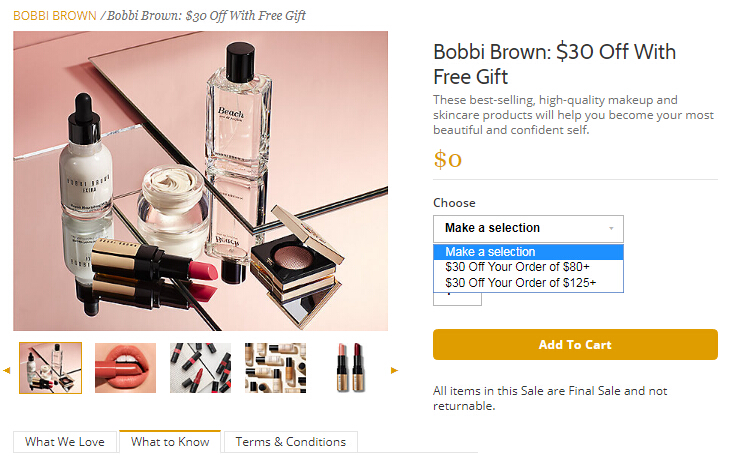Choose '$30 Off Your Order of $80+'
Image resolution: width=739 pixels, height=462 pixels.
point(517,267)
